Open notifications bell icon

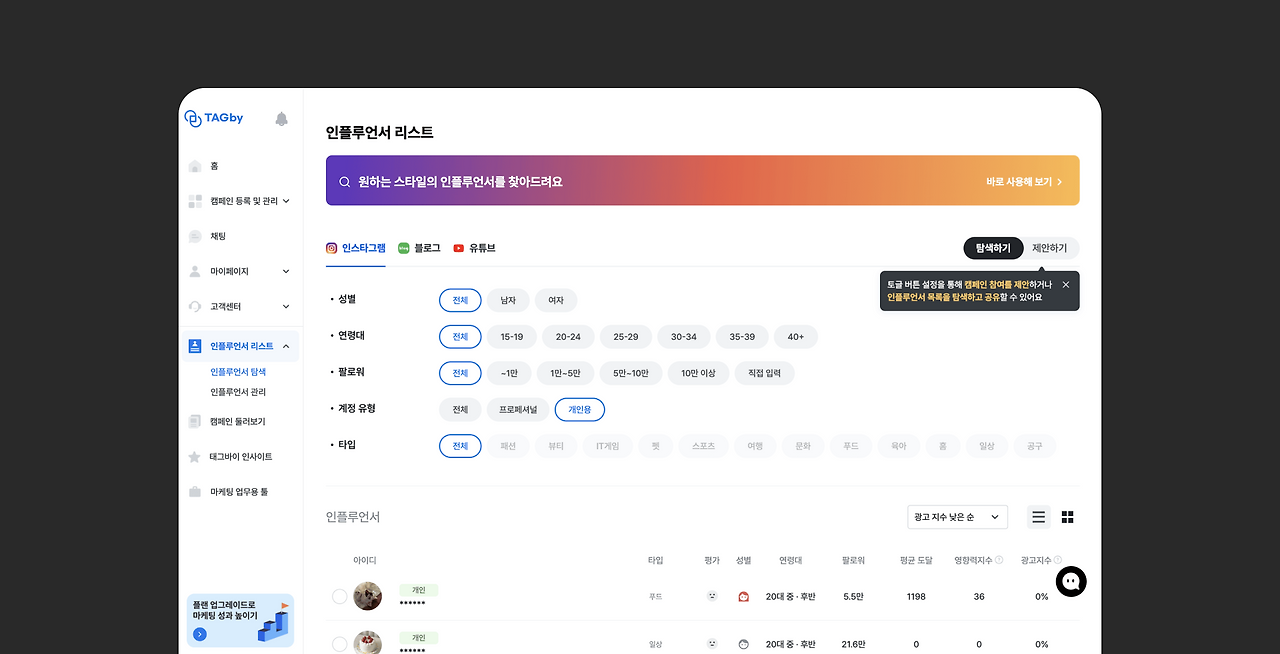click(281, 119)
